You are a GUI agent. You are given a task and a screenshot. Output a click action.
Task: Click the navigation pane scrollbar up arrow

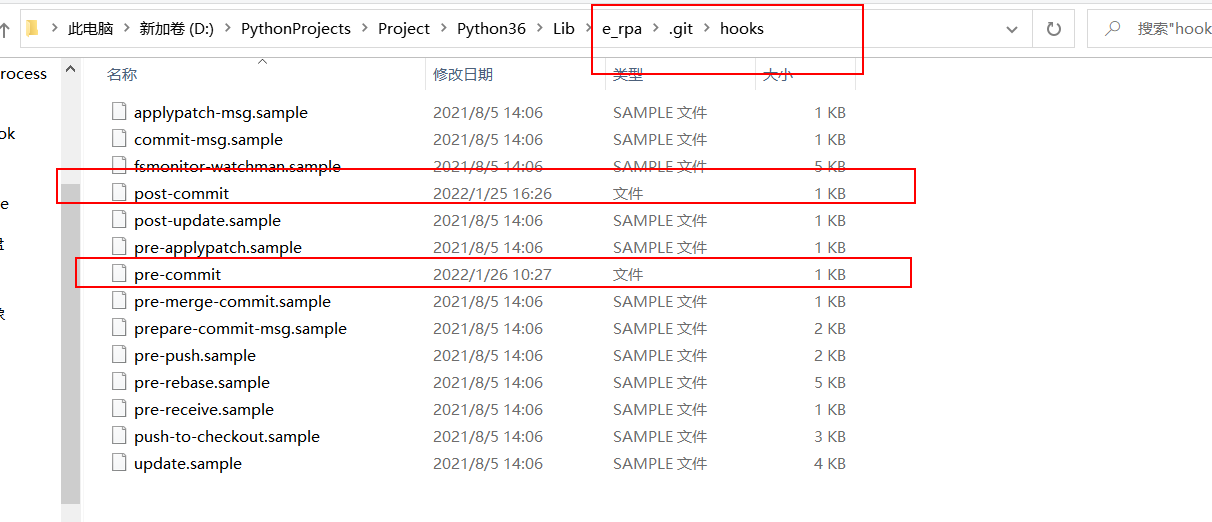pyautogui.click(x=70, y=69)
